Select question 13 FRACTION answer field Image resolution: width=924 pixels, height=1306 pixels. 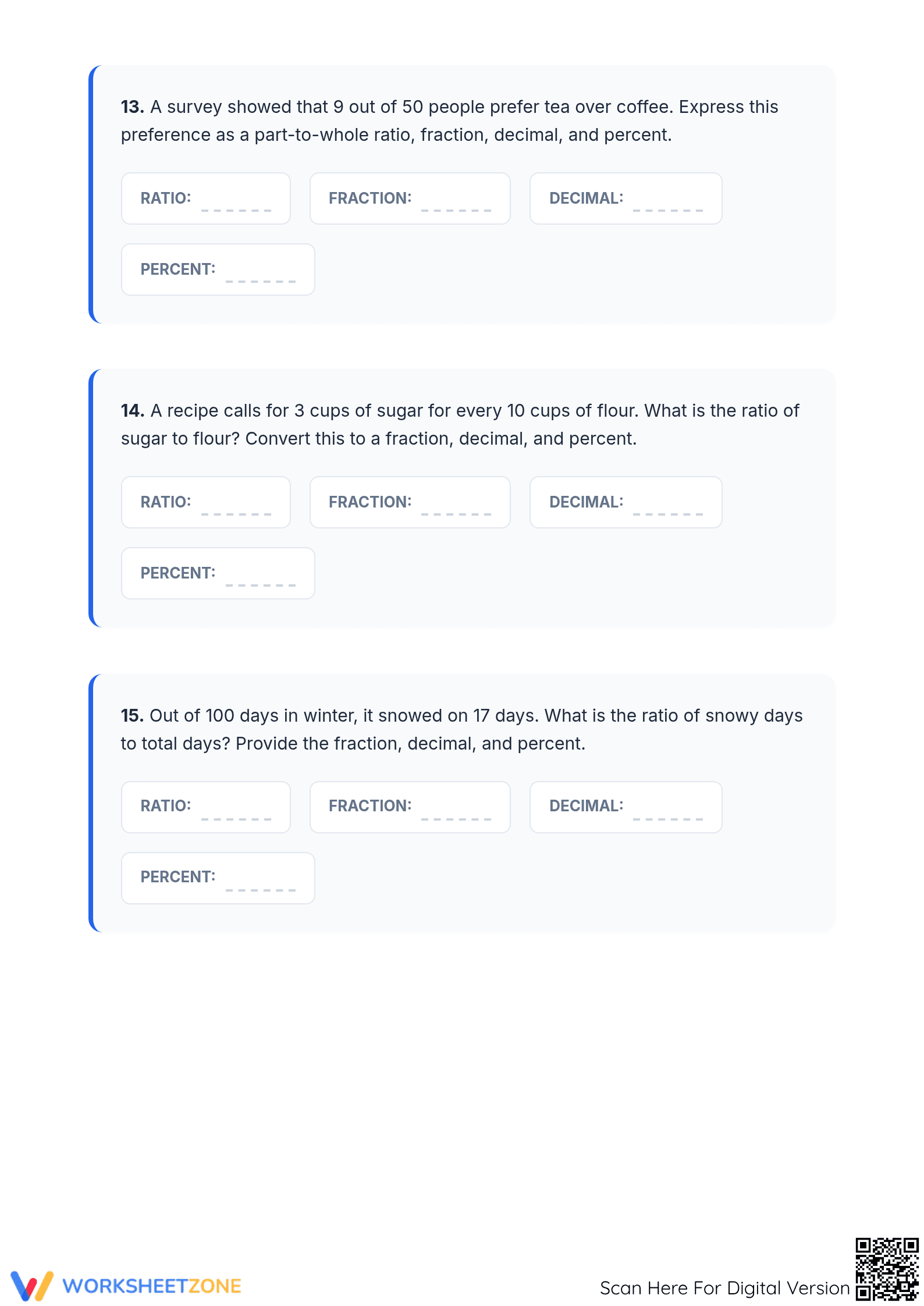[410, 198]
